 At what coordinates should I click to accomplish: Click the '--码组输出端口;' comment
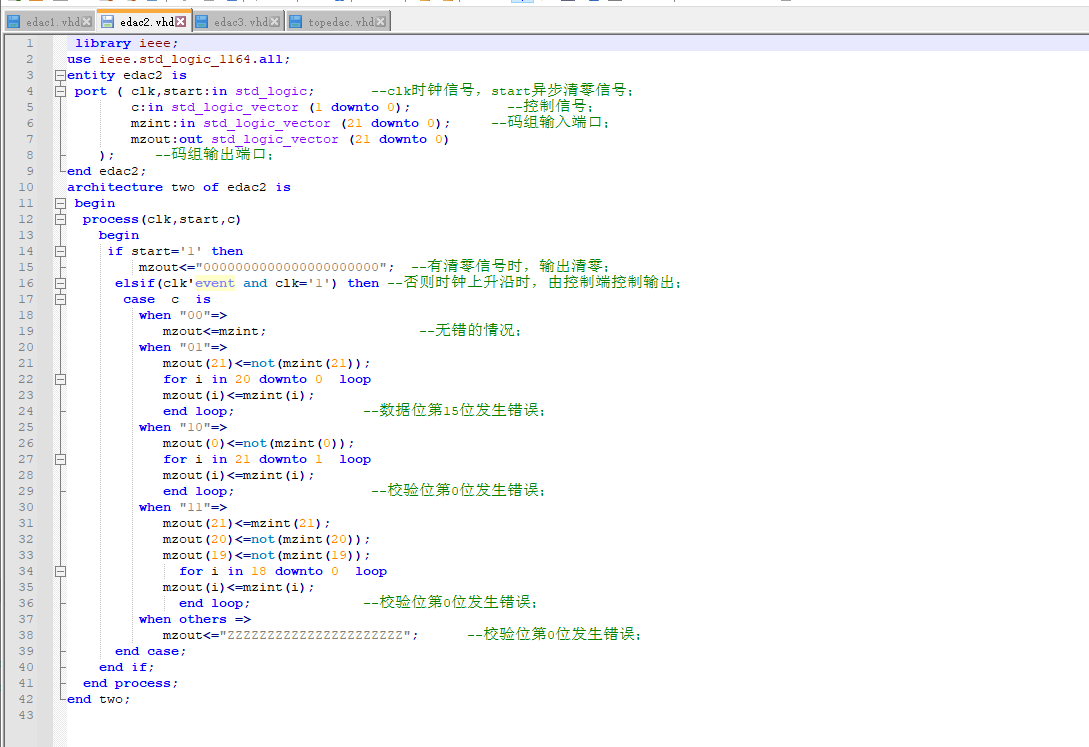coord(214,154)
